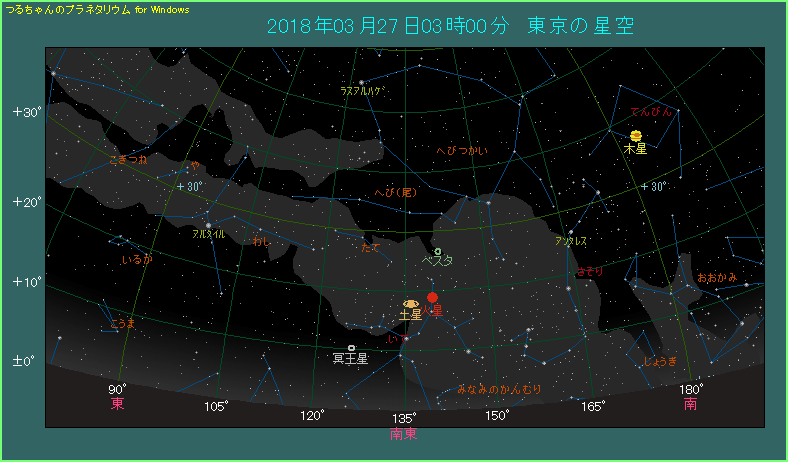788x462 pixels.
Task: Click the Southeast (南東) direction label
Action: click(404, 433)
